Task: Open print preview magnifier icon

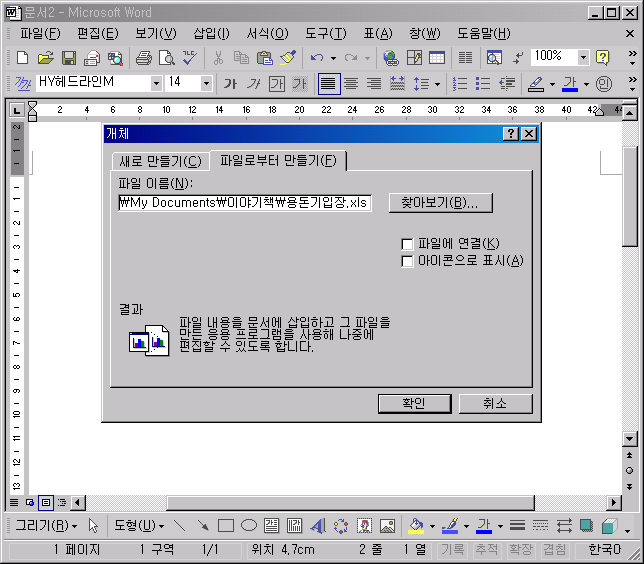Action: [167, 58]
